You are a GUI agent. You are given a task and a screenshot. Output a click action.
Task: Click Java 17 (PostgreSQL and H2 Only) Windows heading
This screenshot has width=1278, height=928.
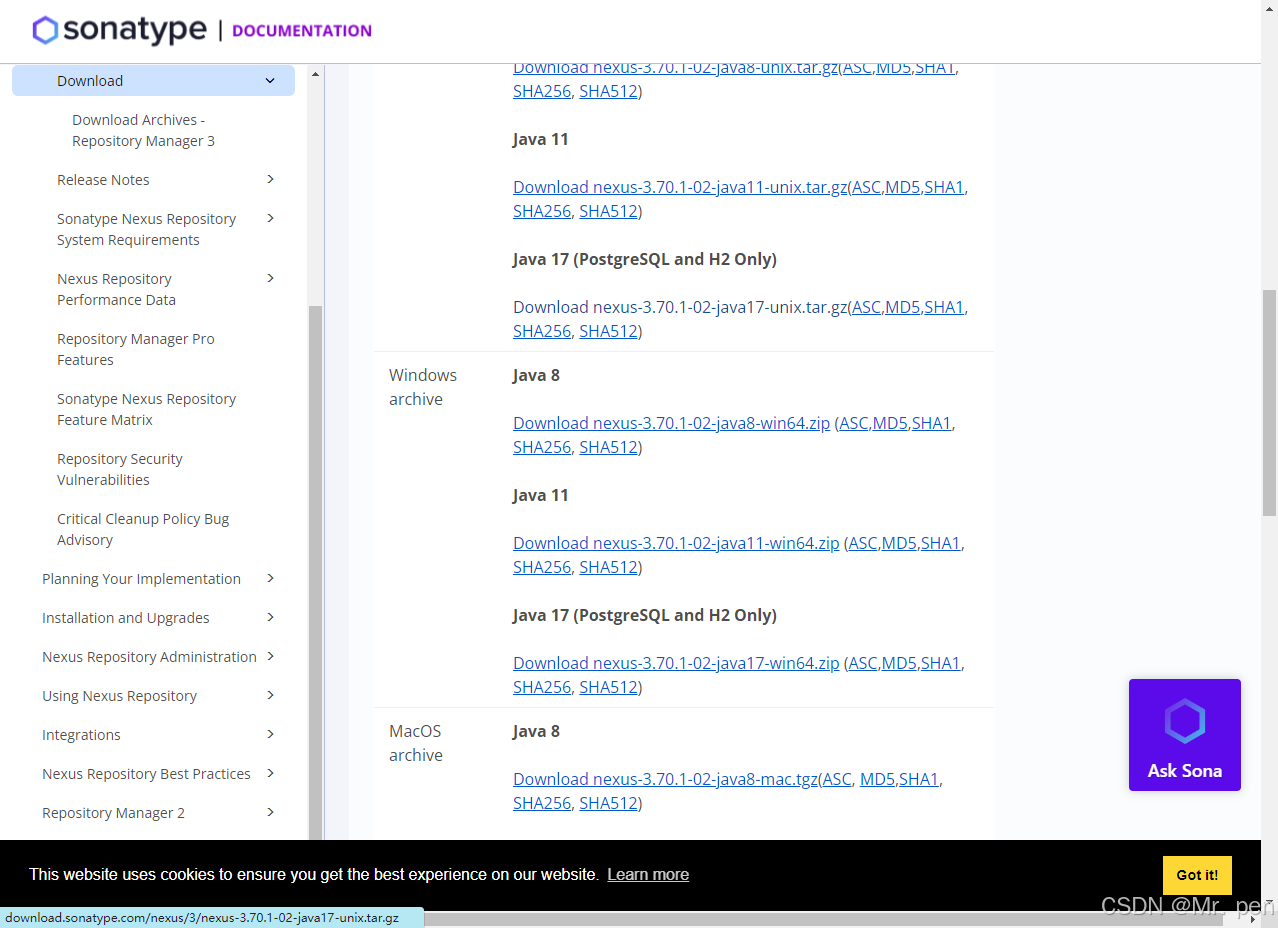click(645, 615)
